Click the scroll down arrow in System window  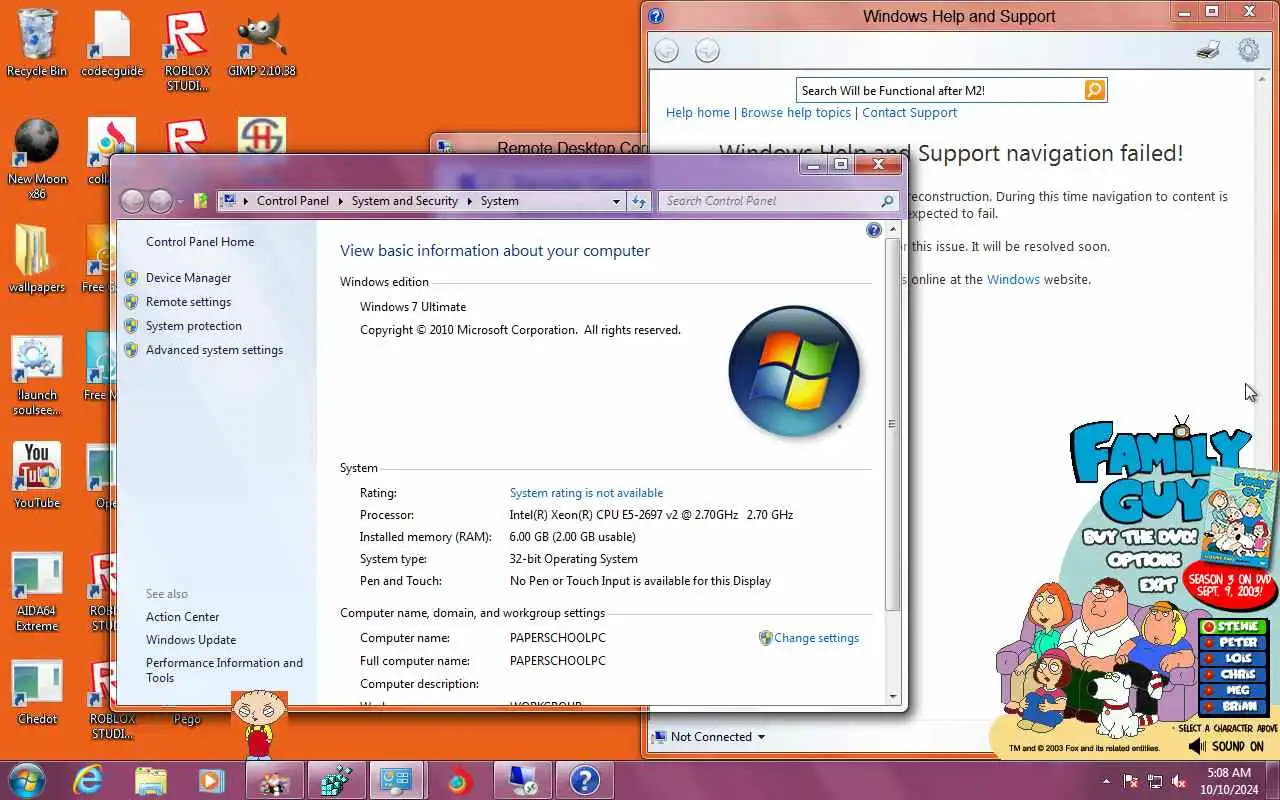(x=893, y=696)
